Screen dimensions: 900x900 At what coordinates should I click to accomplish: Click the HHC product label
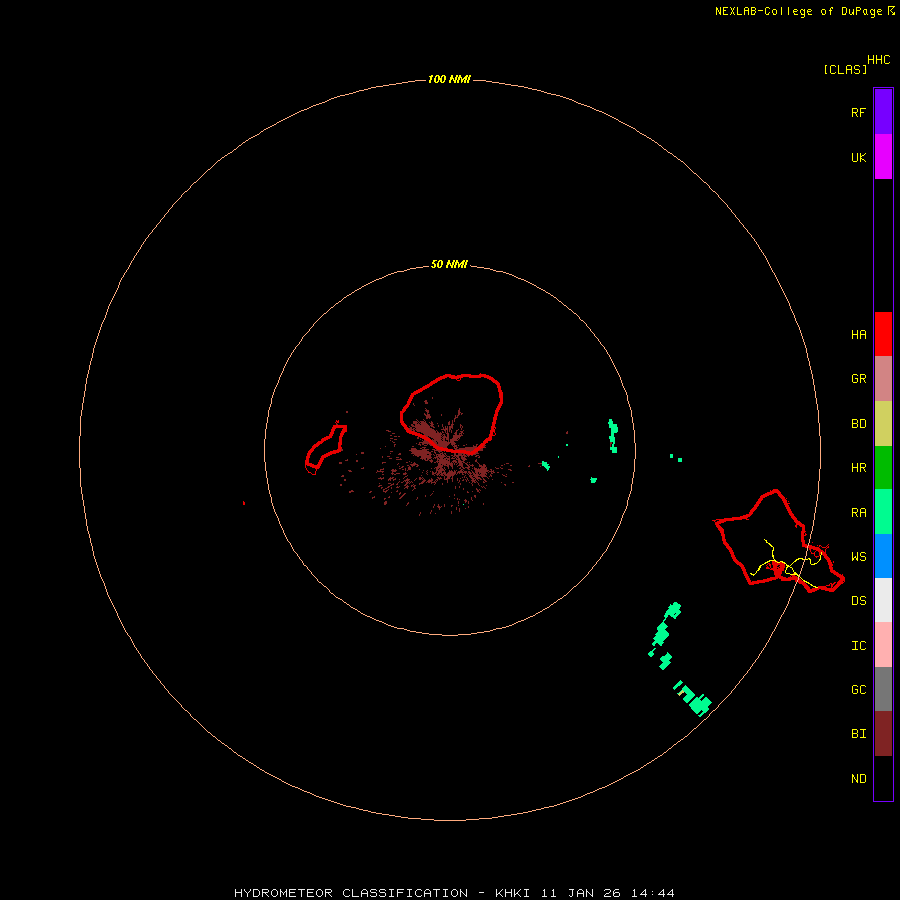(x=879, y=60)
